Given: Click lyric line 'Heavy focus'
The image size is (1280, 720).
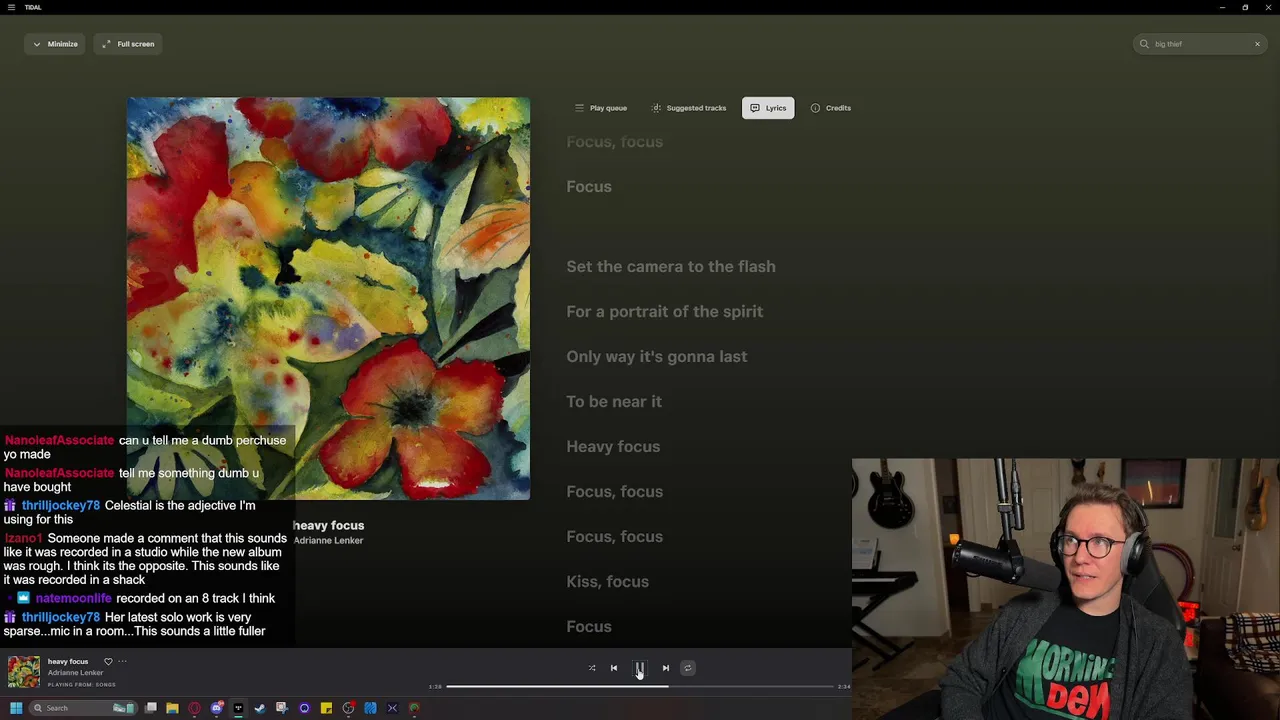Looking at the screenshot, I should pos(613,447).
